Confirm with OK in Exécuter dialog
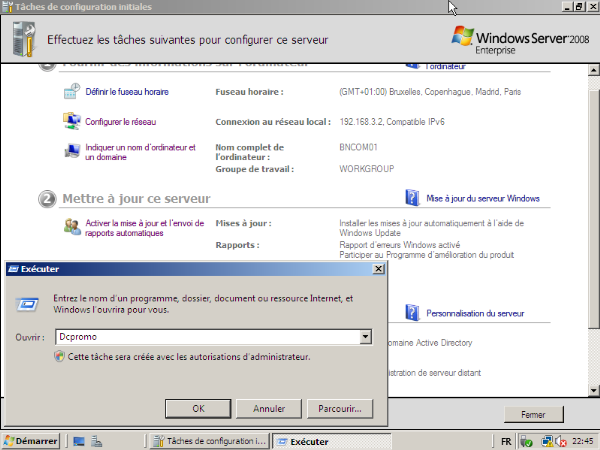 point(198,409)
